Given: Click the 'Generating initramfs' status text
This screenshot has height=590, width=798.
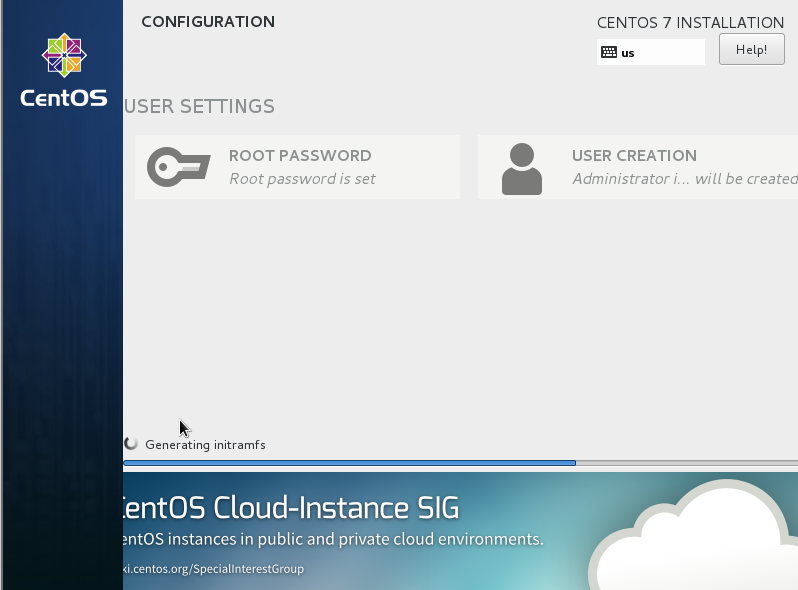Looking at the screenshot, I should click(x=205, y=445).
